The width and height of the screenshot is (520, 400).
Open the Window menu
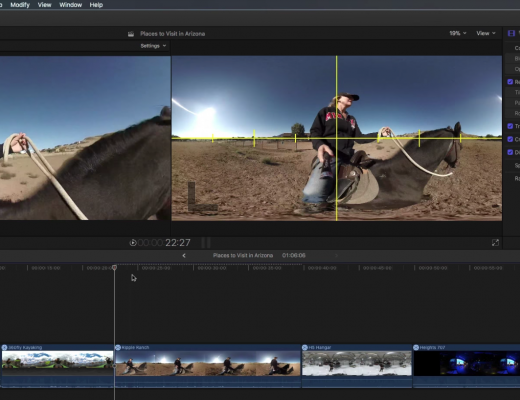pyautogui.click(x=71, y=5)
